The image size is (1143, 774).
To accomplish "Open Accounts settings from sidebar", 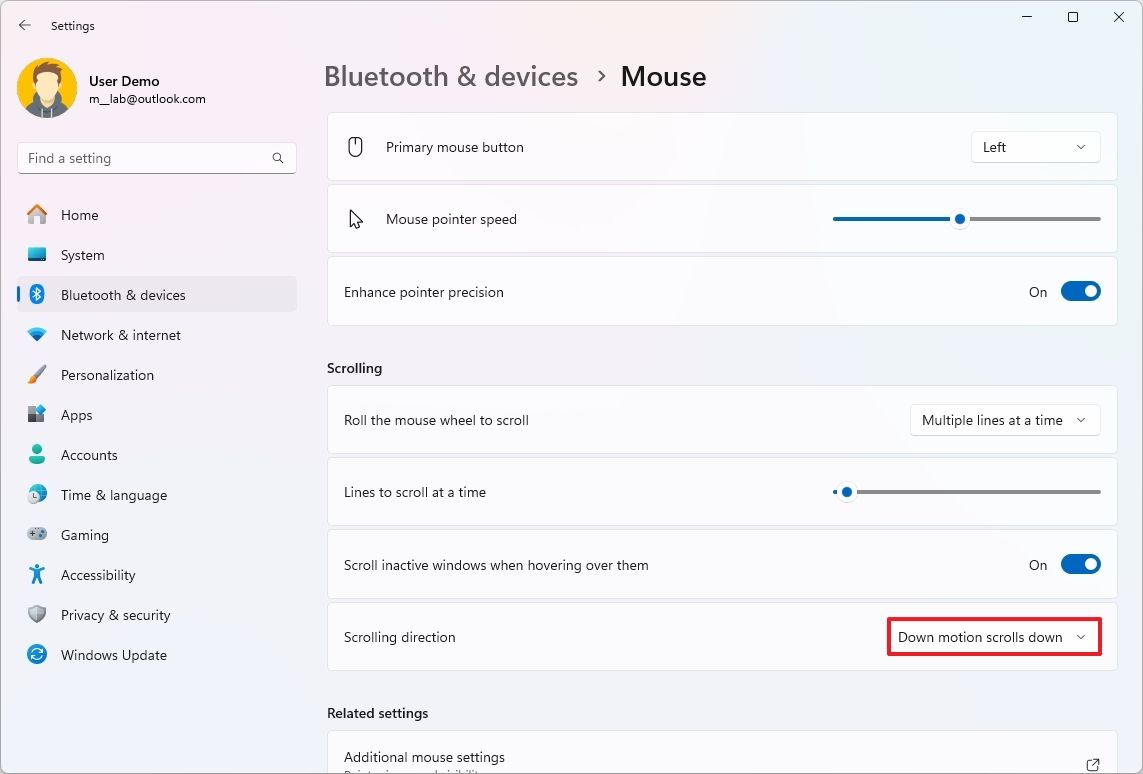I will click(89, 455).
